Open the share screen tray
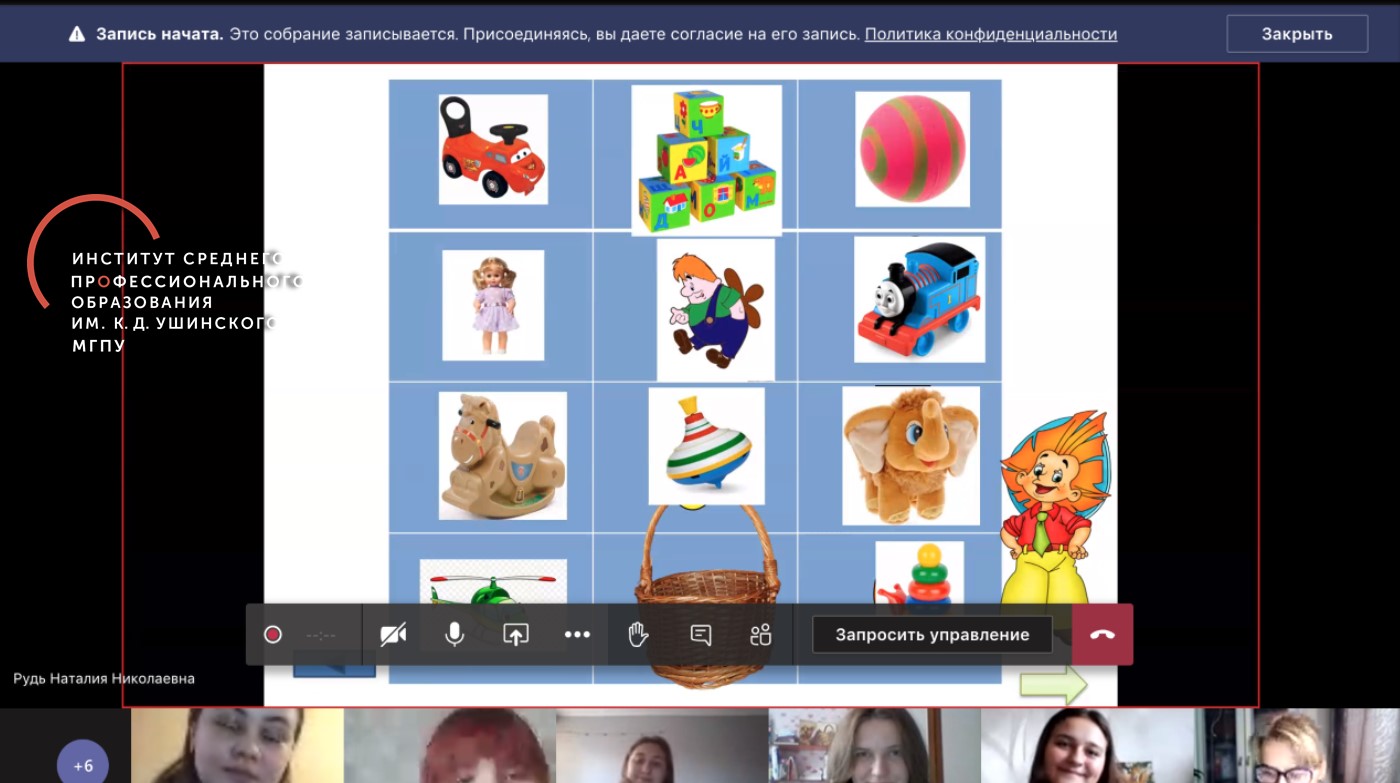 point(515,635)
